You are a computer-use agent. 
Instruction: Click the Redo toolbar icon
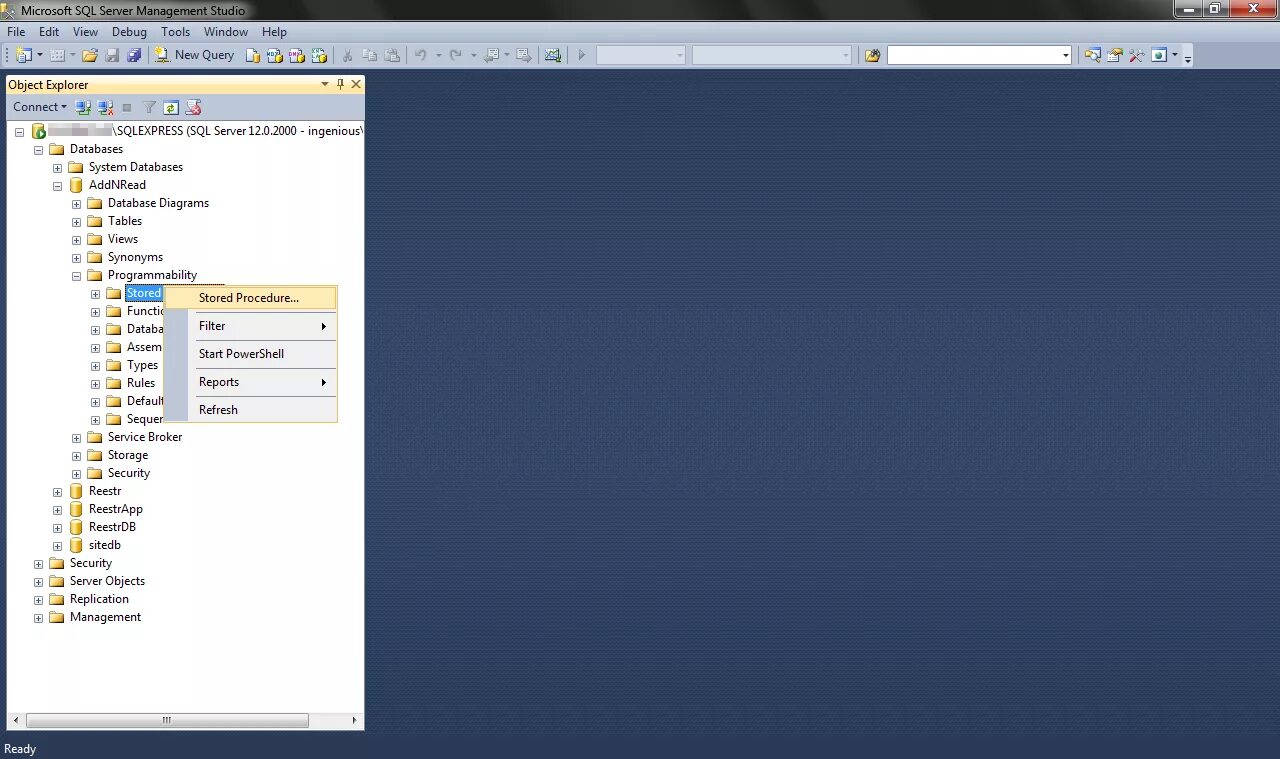[x=456, y=55]
